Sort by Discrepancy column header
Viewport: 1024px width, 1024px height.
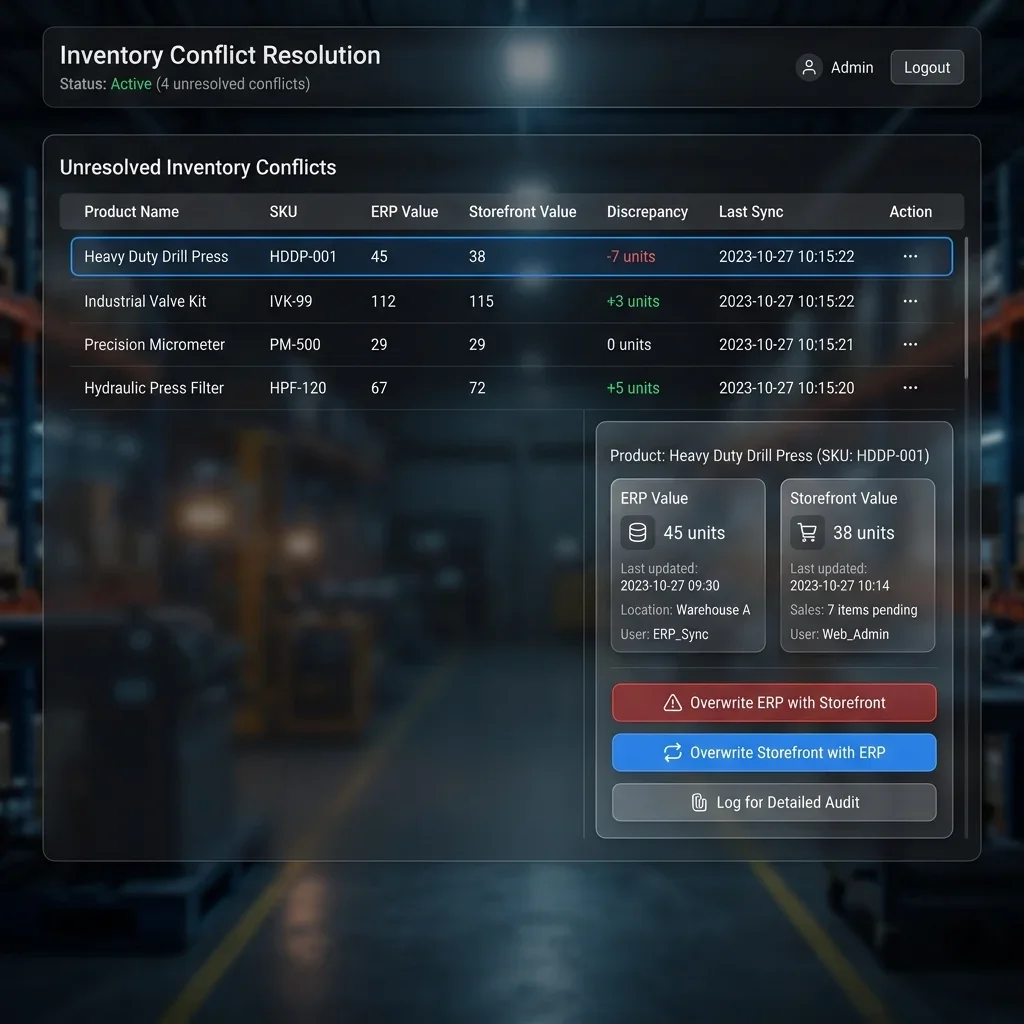tap(647, 212)
